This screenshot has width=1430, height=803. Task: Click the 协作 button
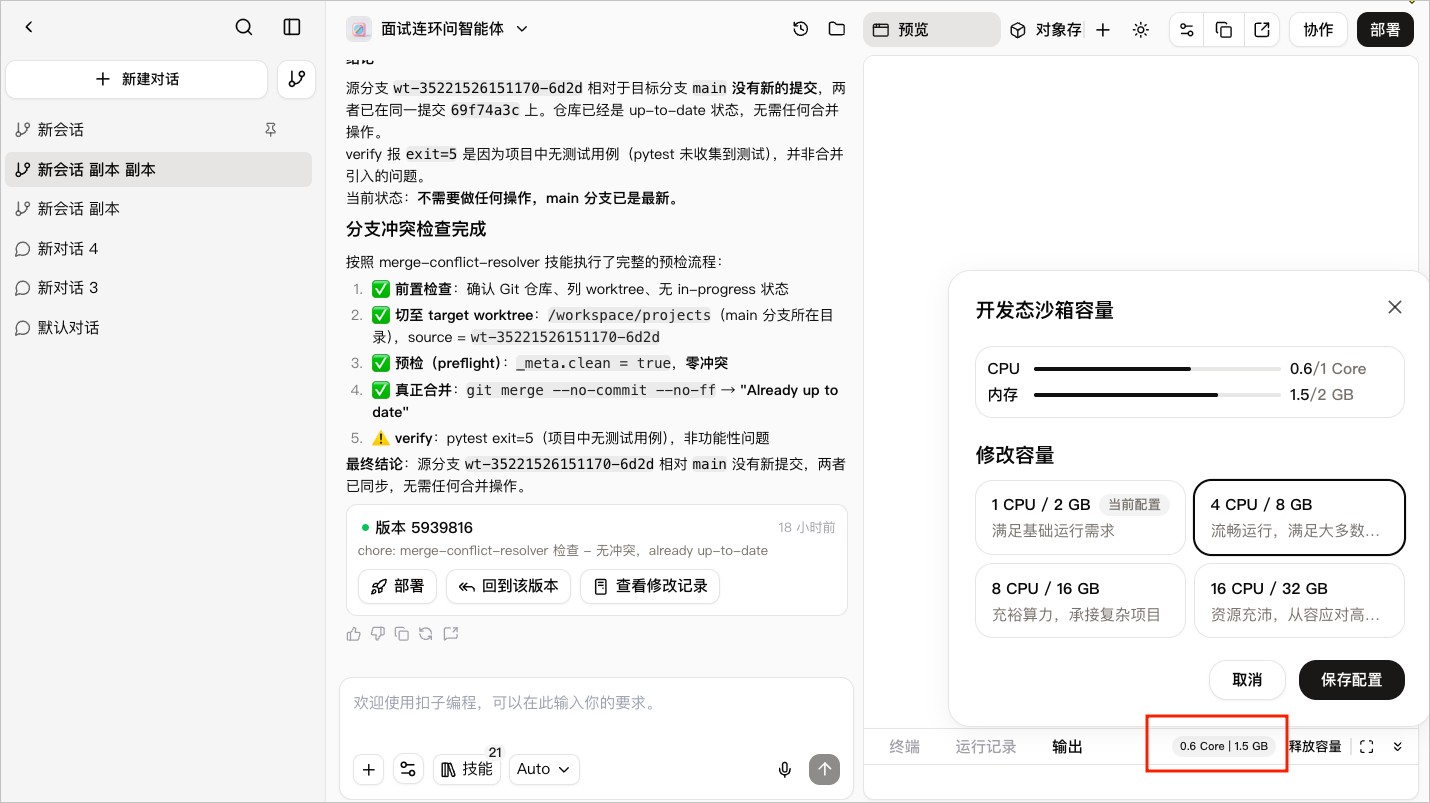point(1318,30)
